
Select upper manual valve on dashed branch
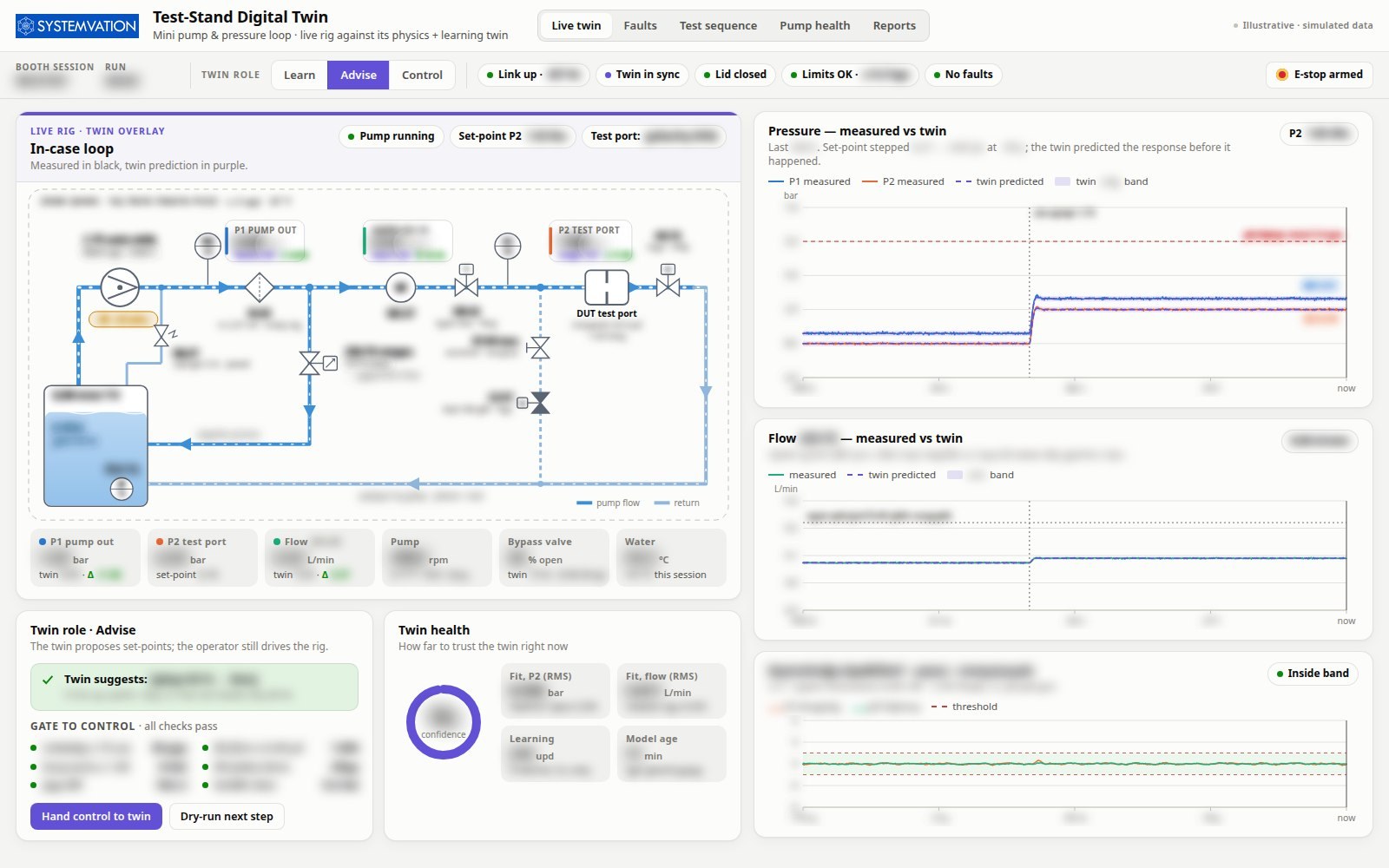[539, 348]
